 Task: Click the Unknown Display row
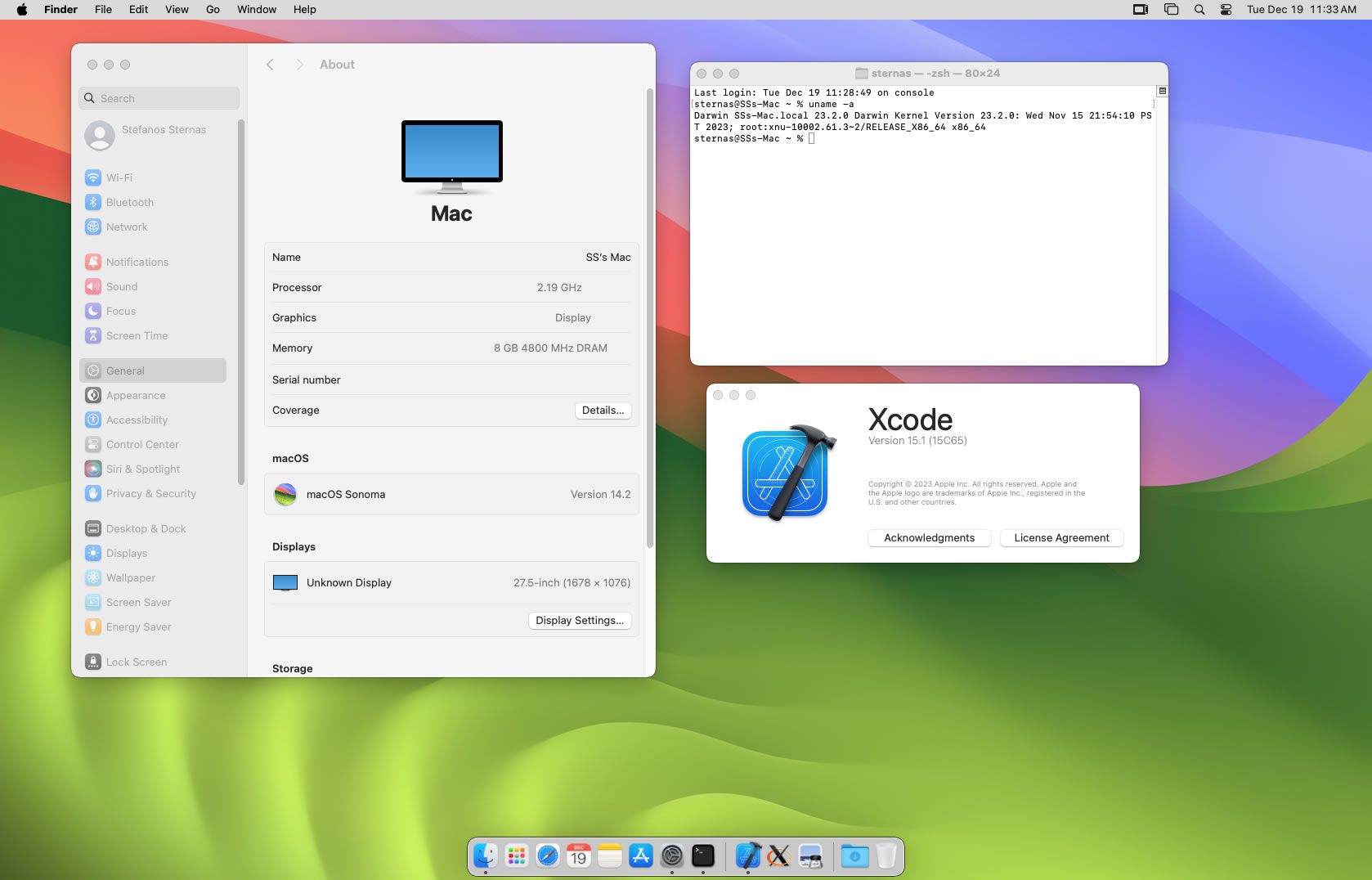[451, 582]
